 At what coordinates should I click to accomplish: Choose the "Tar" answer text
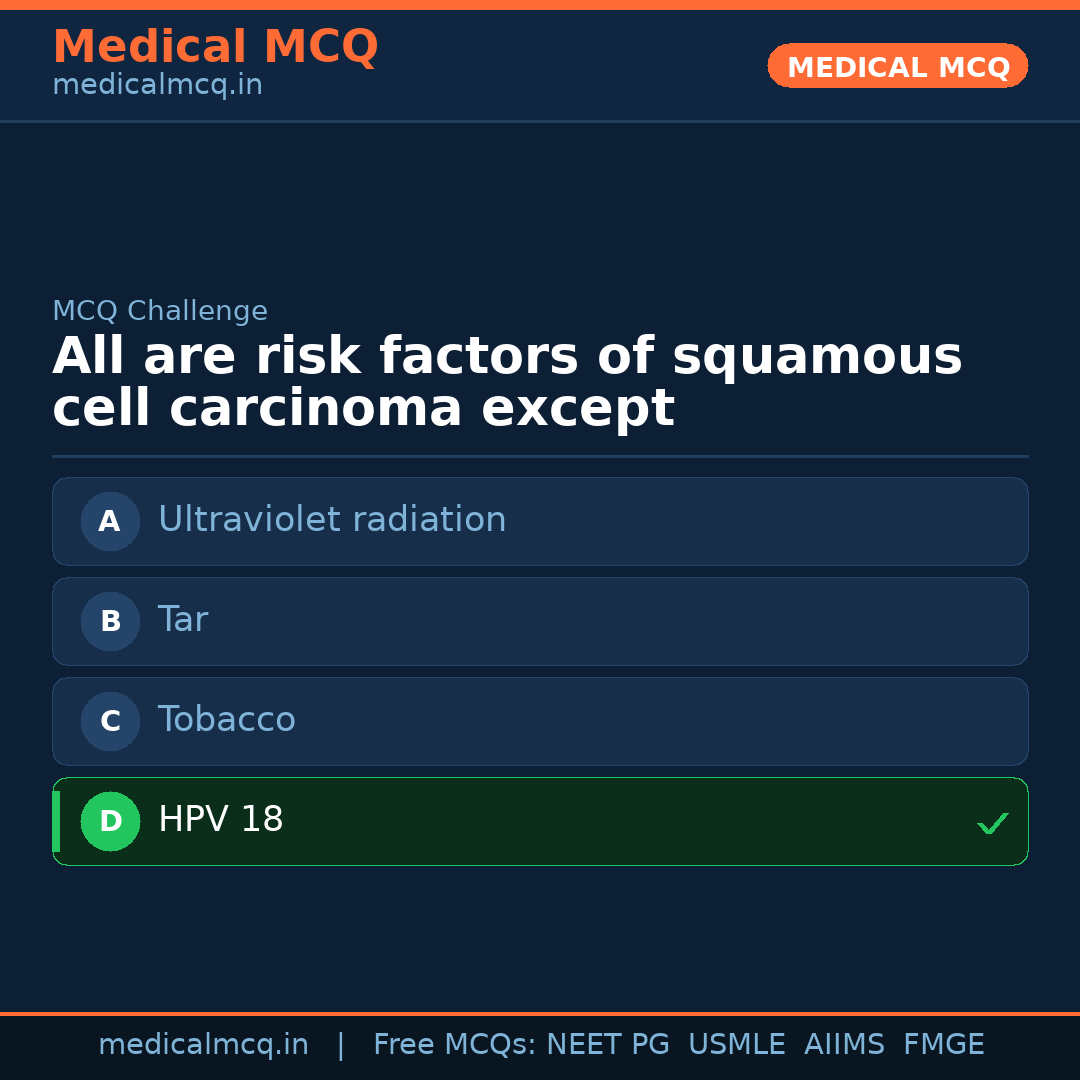point(183,620)
